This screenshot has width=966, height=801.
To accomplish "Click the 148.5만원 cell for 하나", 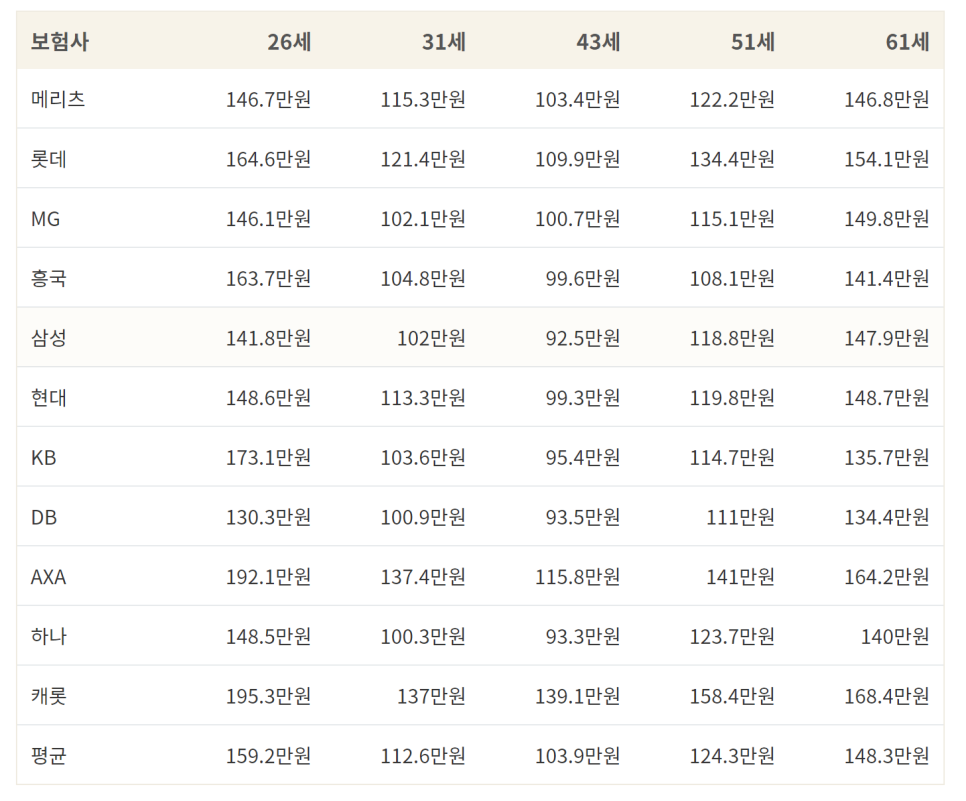I will 268,636.
